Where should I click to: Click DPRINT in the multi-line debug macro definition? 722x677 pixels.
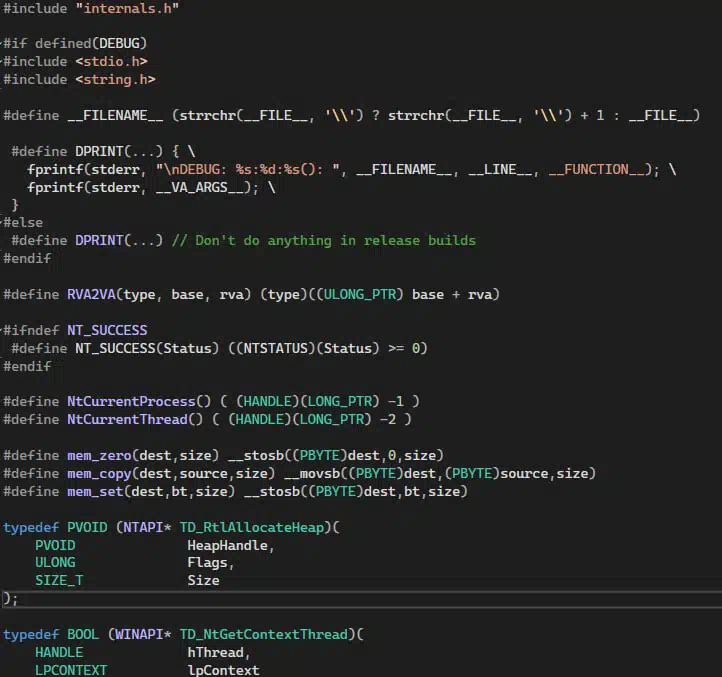[x=99, y=151]
